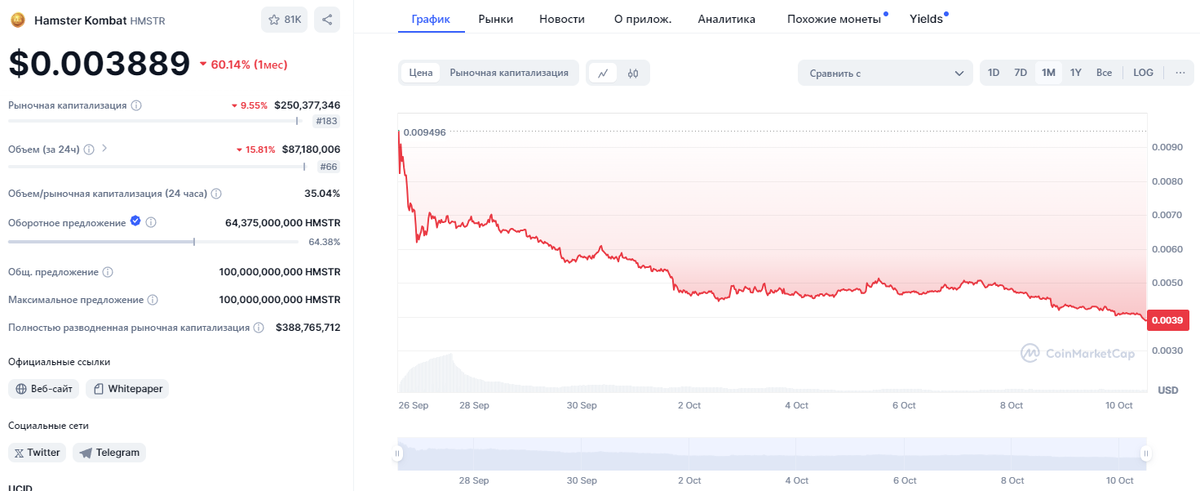This screenshot has height=491, width=1200.
Task: Click market cap rank #183 badge
Action: click(326, 121)
